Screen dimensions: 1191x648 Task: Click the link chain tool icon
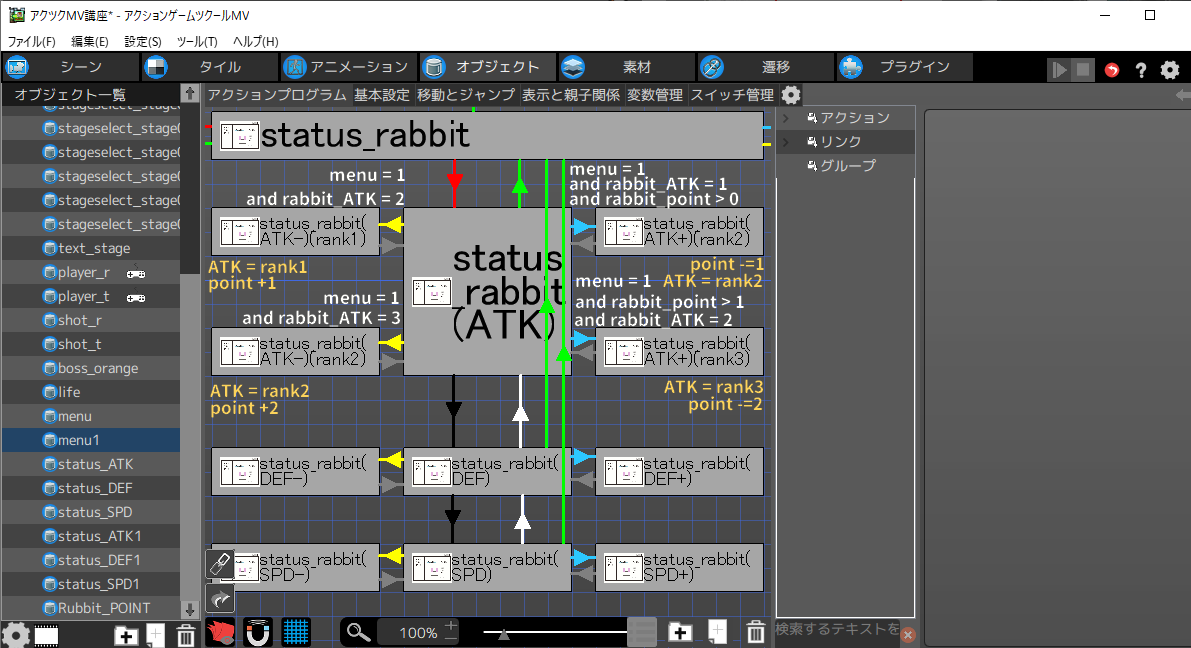click(220, 564)
